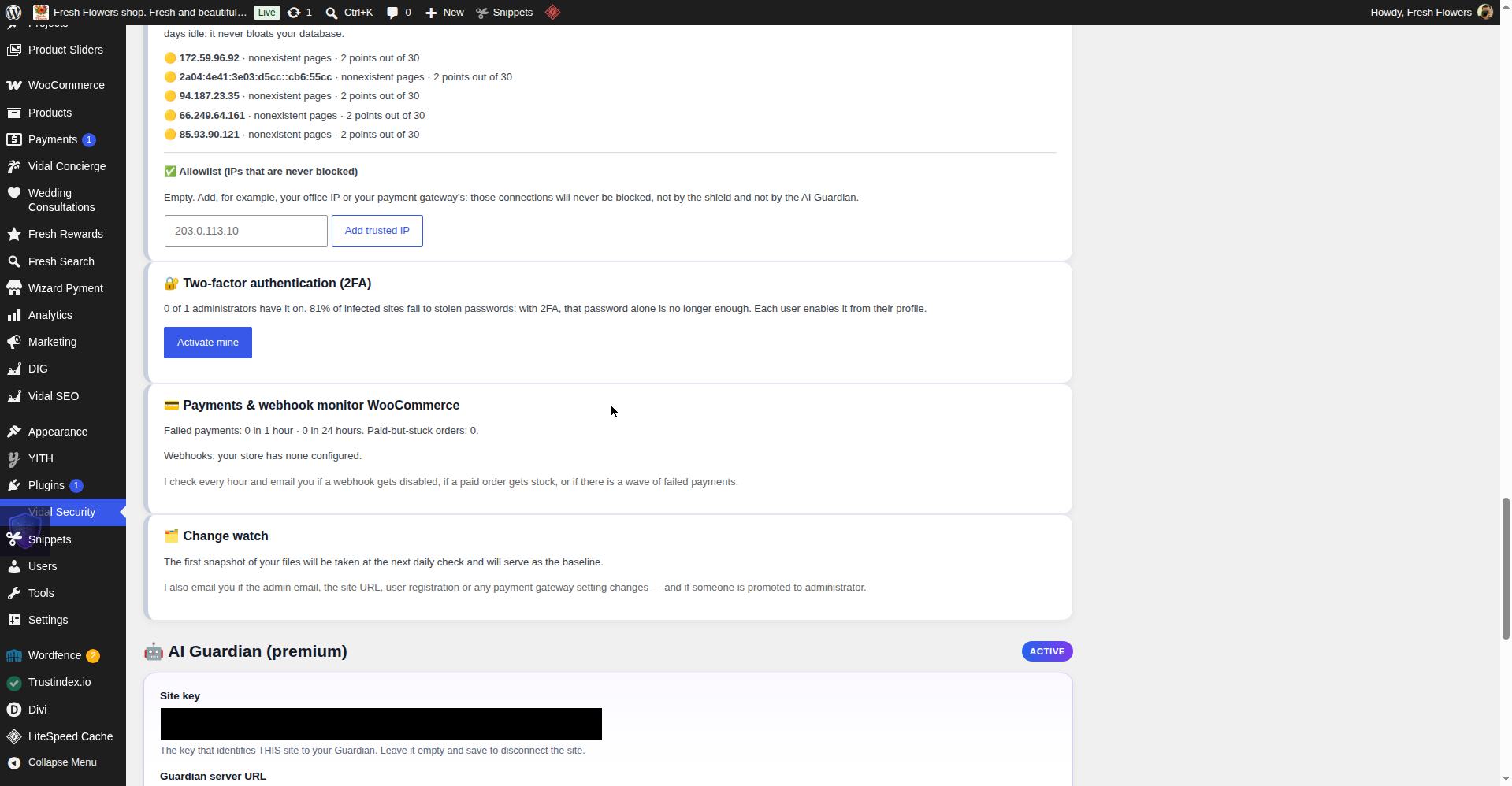The image size is (1512, 786).
Task: Open Wizard Pyment store icon
Action: coord(14,288)
